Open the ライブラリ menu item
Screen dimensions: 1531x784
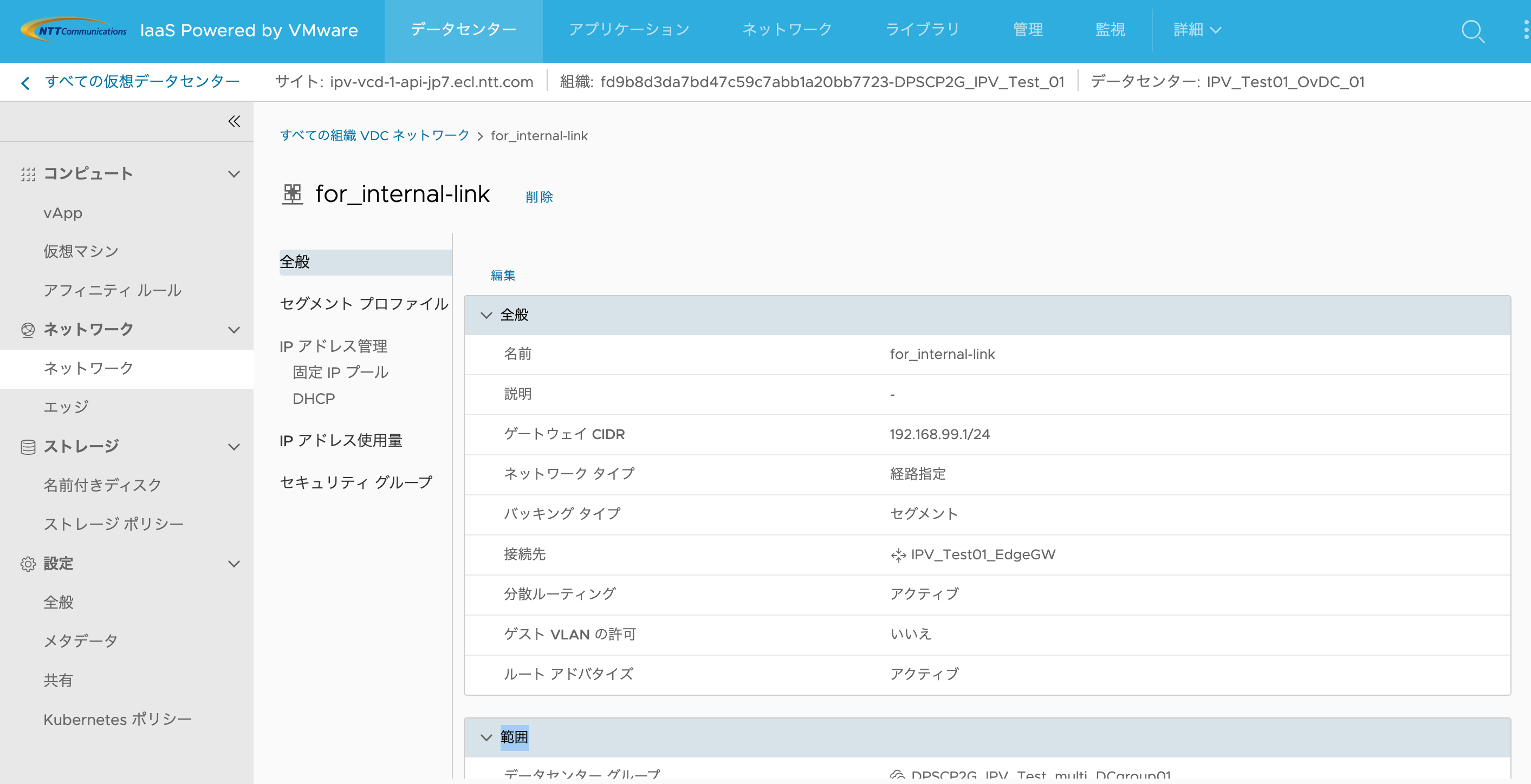click(x=922, y=29)
